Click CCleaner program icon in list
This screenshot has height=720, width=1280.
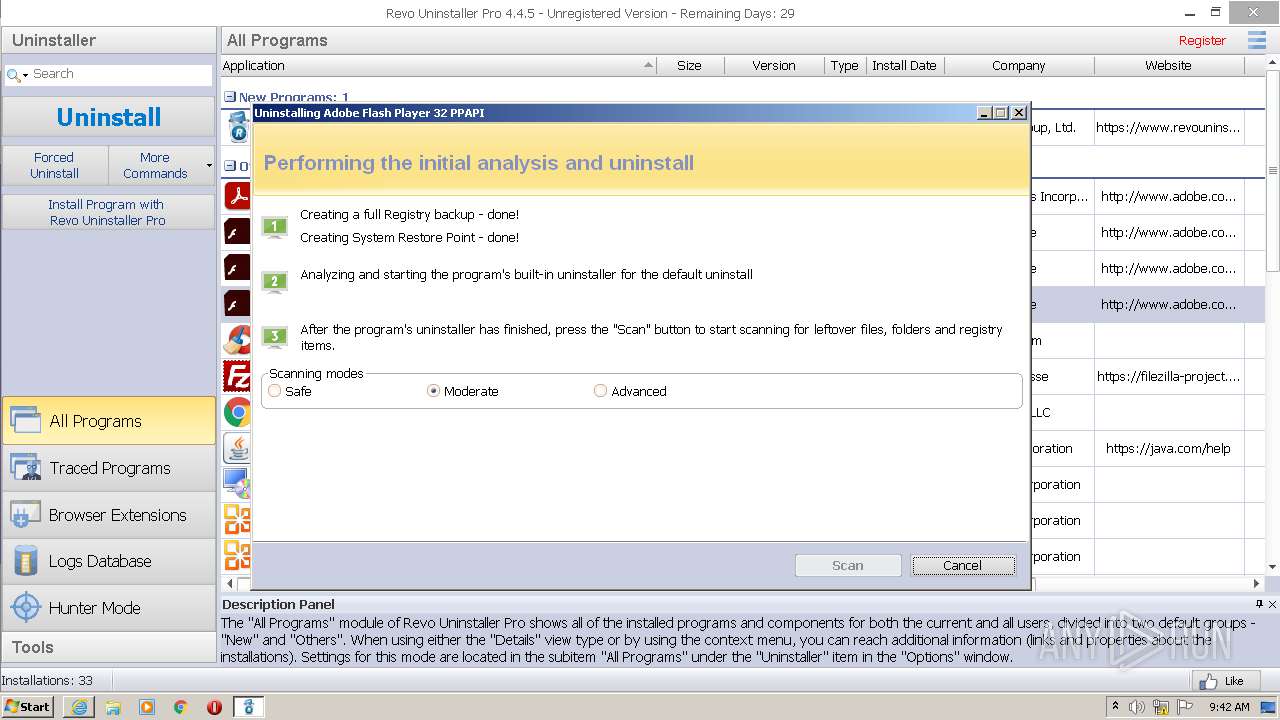coord(237,340)
